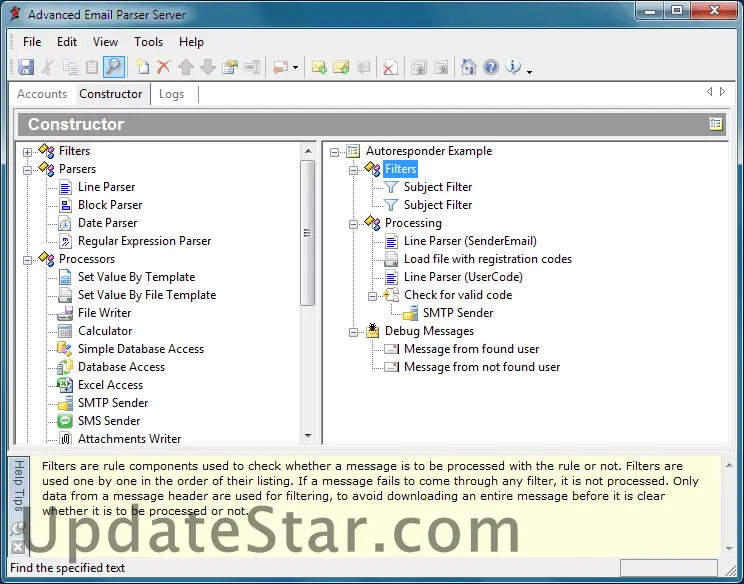The height and width of the screenshot is (584, 744).
Task: Click the Rename toolbar icon
Action: coord(252,67)
